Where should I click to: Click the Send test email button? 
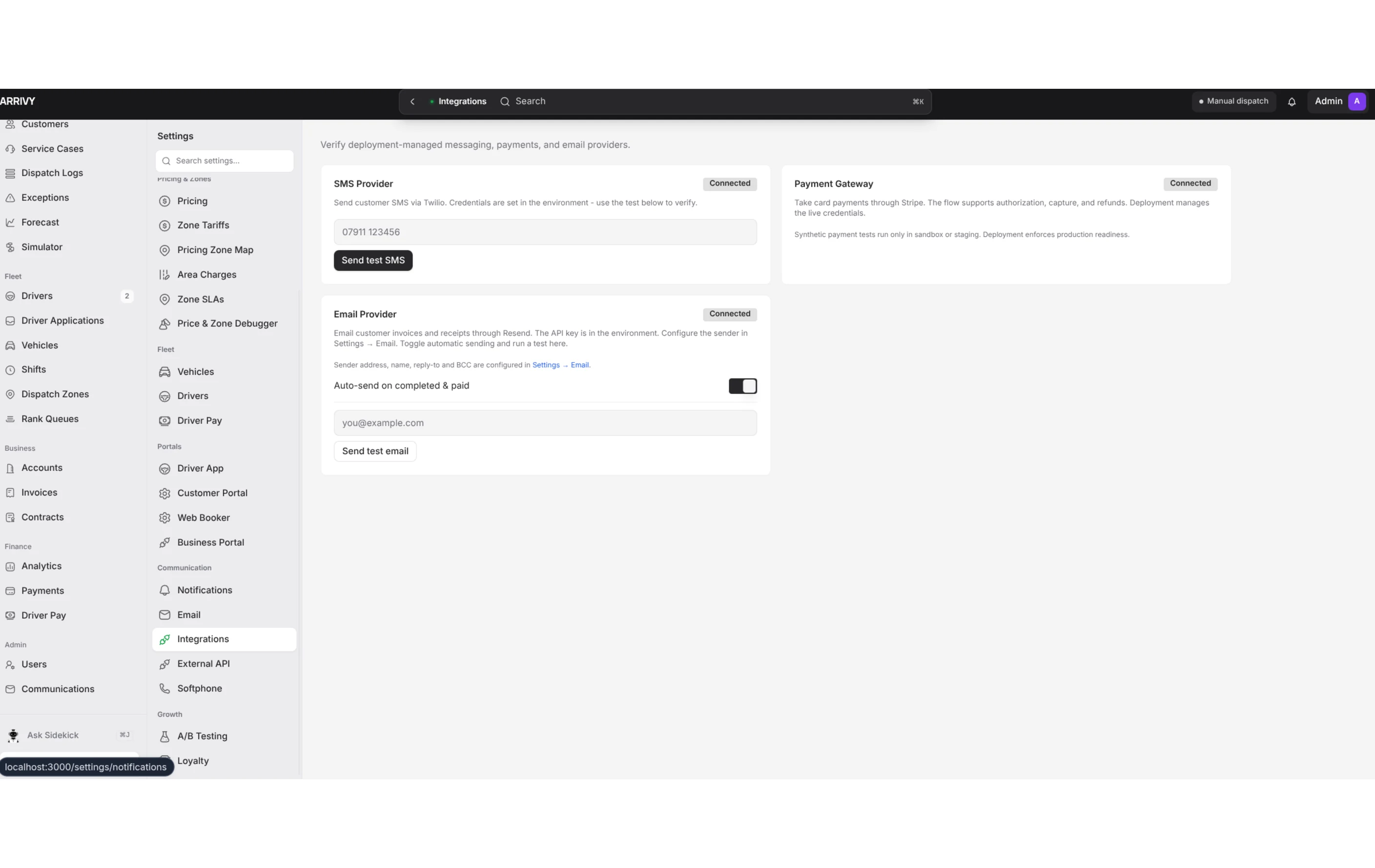(375, 451)
